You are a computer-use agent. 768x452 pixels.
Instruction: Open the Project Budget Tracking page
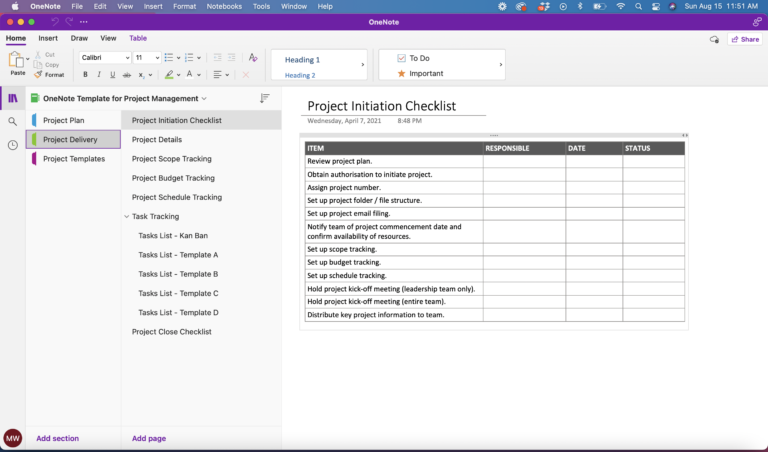(x=172, y=178)
